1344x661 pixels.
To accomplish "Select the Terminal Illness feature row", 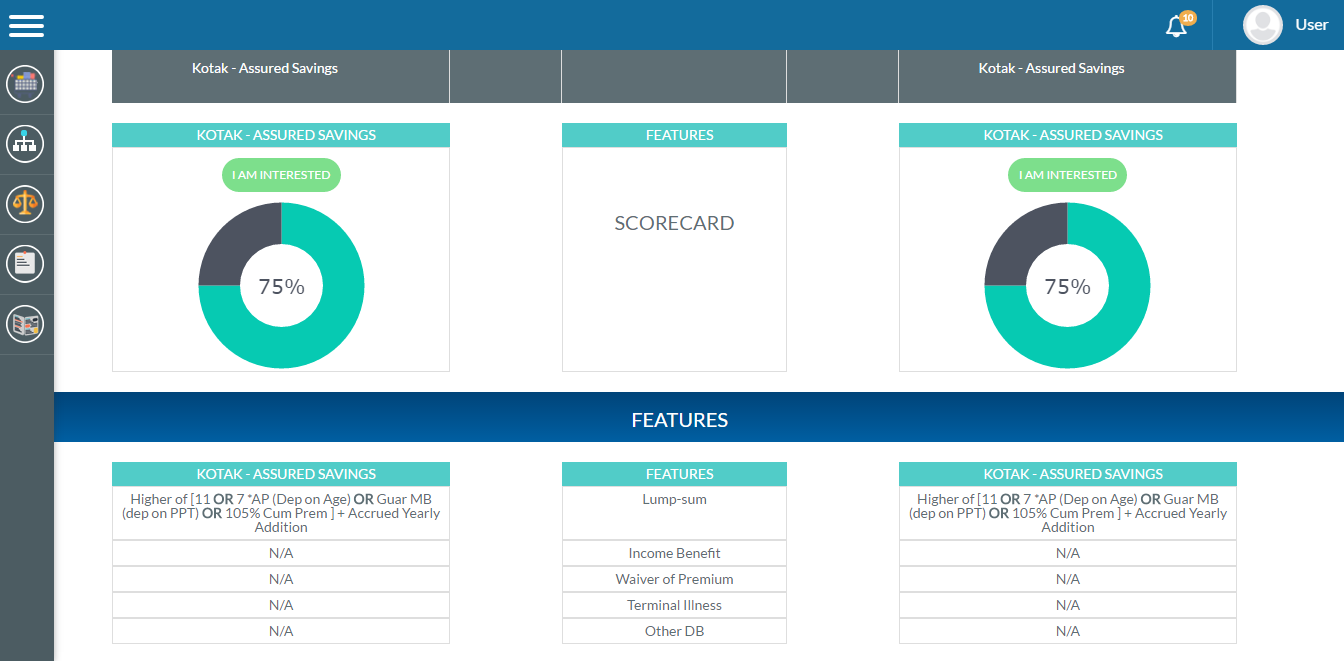I will pos(674,605).
